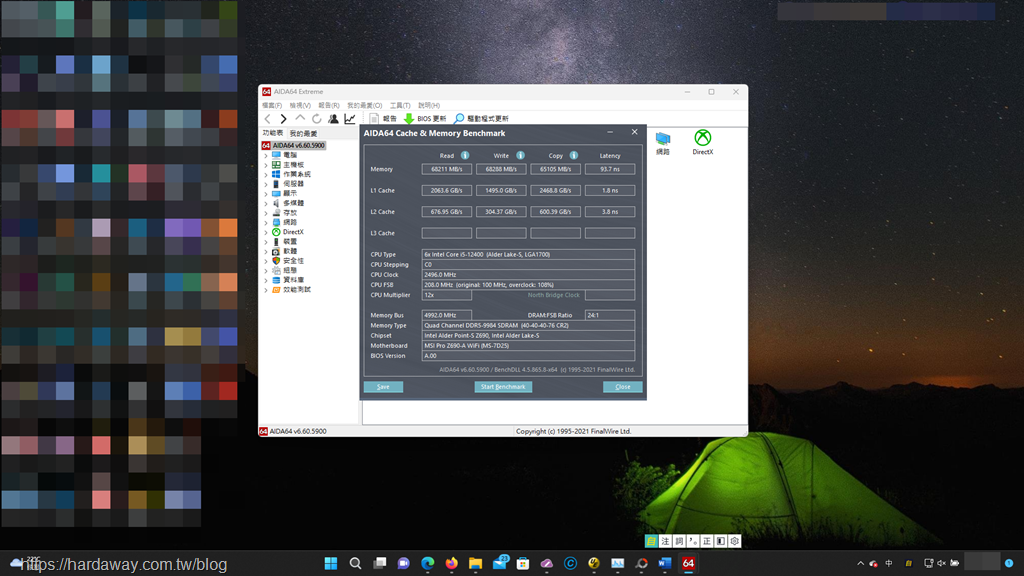
Task: Click the BIOS 更新 green arrow button
Action: [425, 118]
